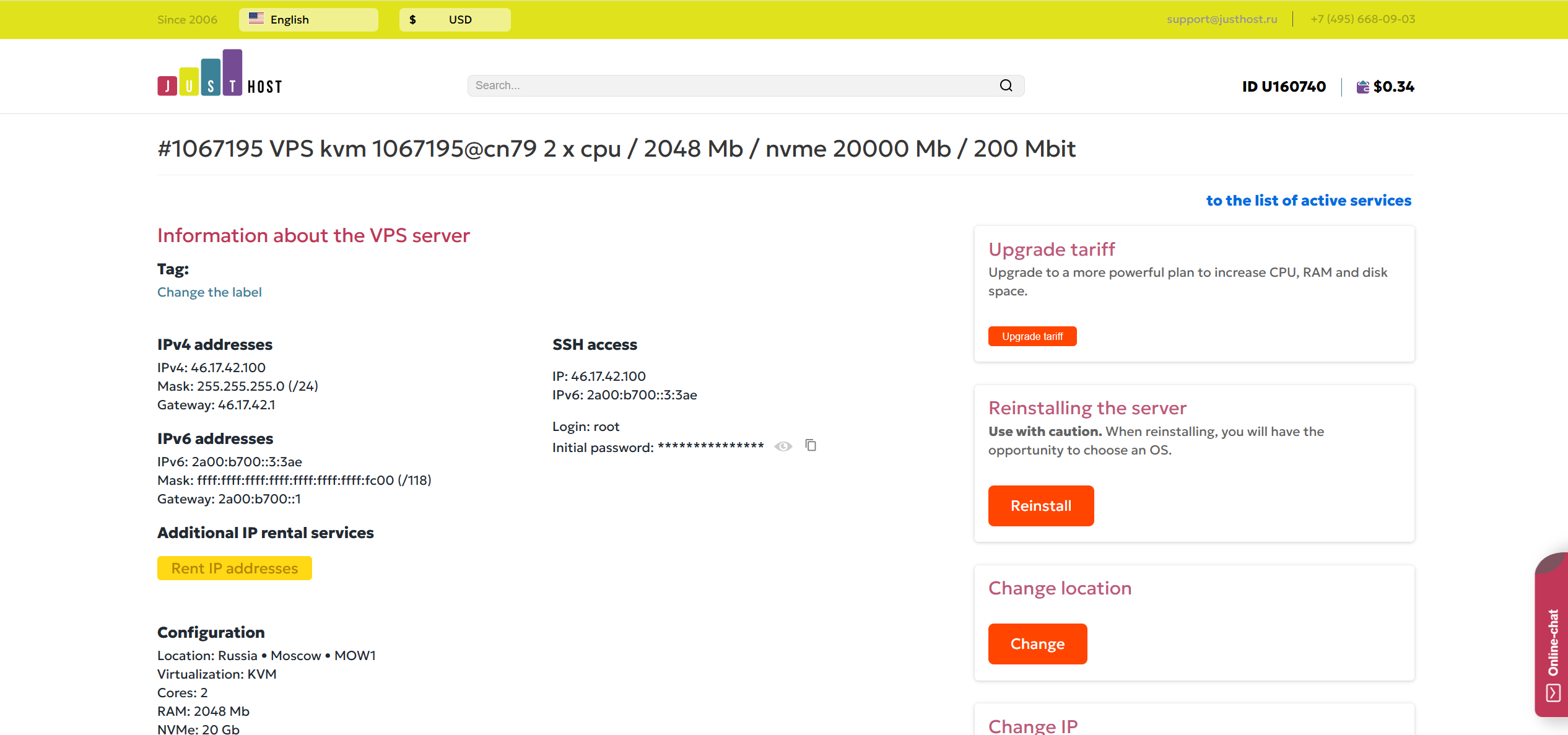Click the $0.34 balance
Image resolution: width=1568 pixels, height=735 pixels.
[x=1394, y=87]
